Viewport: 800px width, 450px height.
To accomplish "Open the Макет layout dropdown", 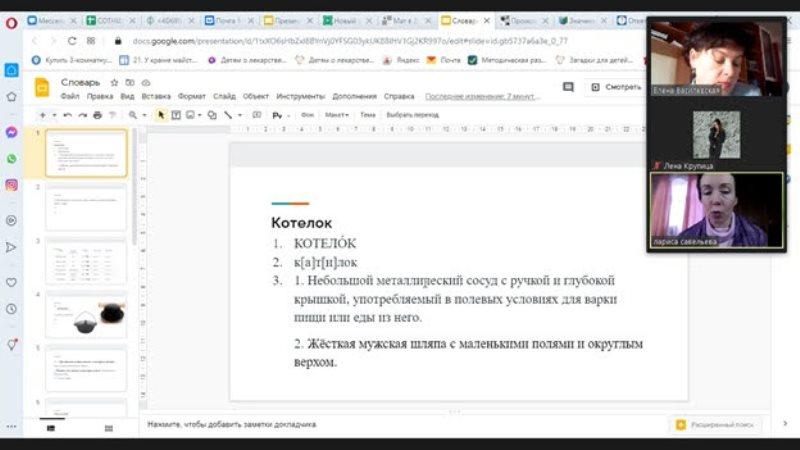I will point(336,115).
